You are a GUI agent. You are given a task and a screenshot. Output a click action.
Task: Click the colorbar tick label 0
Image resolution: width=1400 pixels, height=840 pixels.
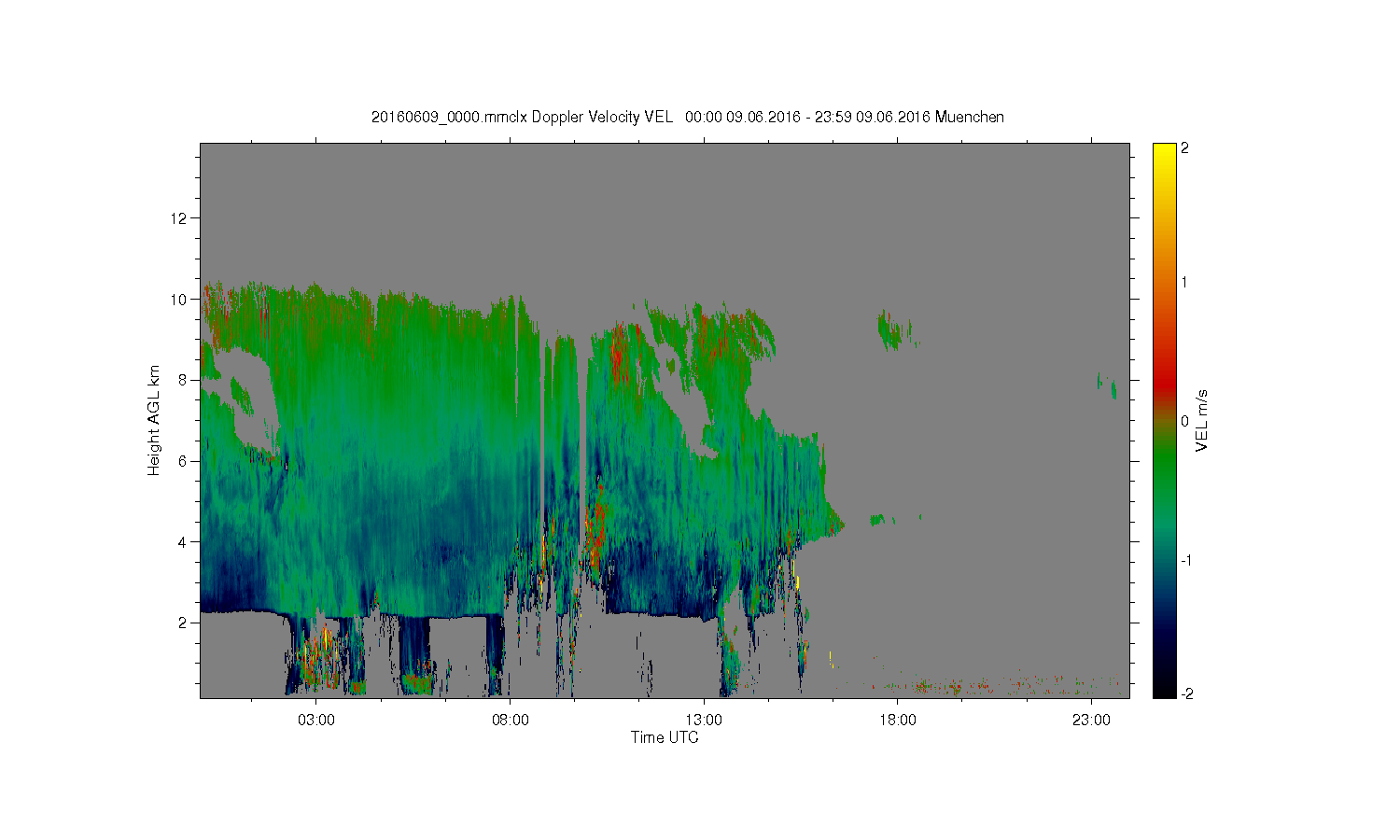(1184, 421)
